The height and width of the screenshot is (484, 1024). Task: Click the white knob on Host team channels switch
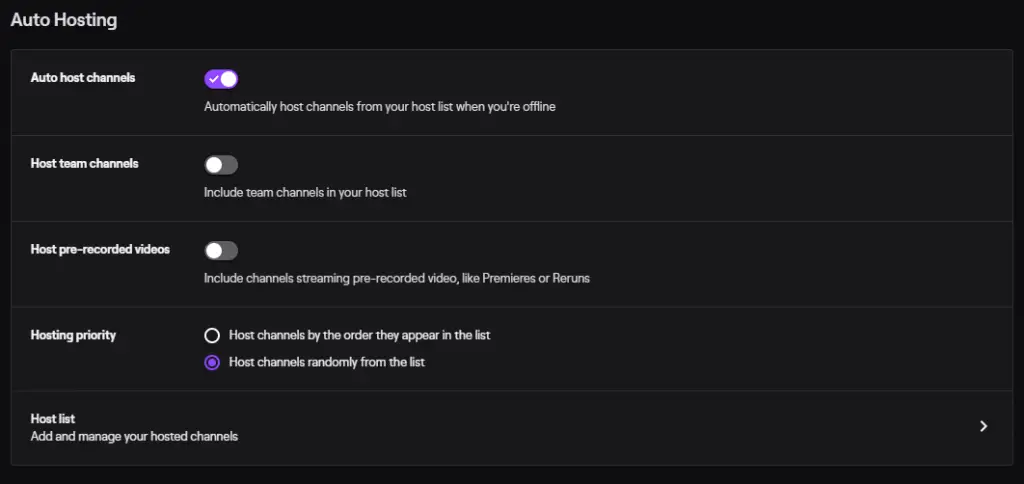point(214,165)
